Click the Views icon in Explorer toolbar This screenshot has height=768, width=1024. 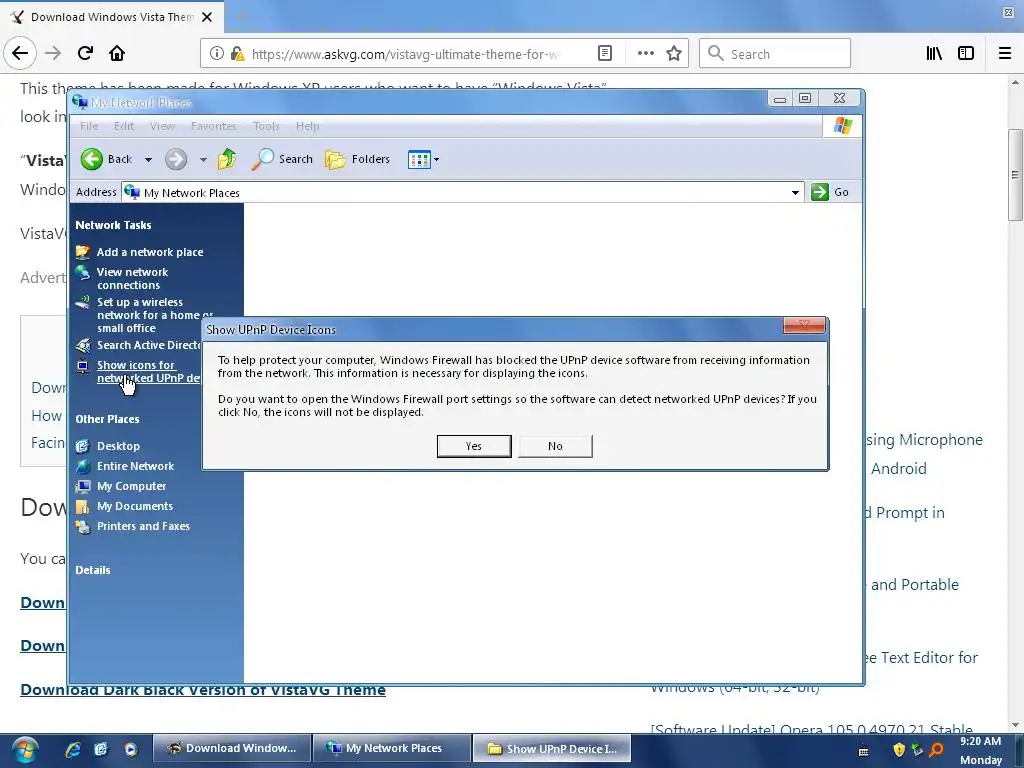click(x=419, y=159)
